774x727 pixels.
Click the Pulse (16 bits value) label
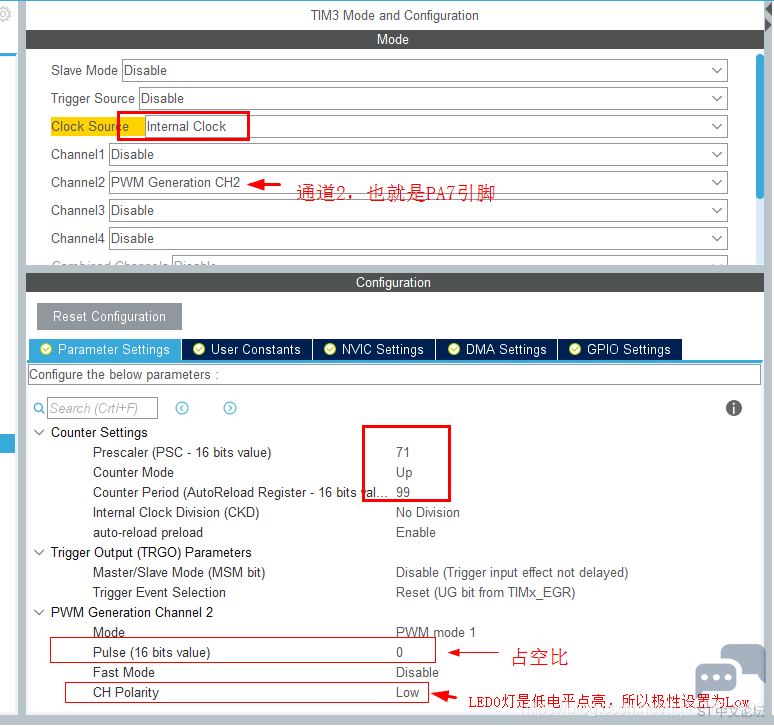pyautogui.click(x=152, y=652)
